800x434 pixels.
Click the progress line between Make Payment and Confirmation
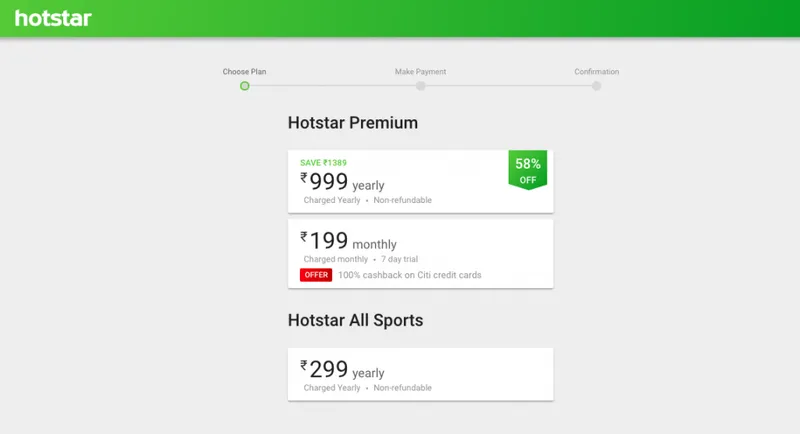[508, 86]
